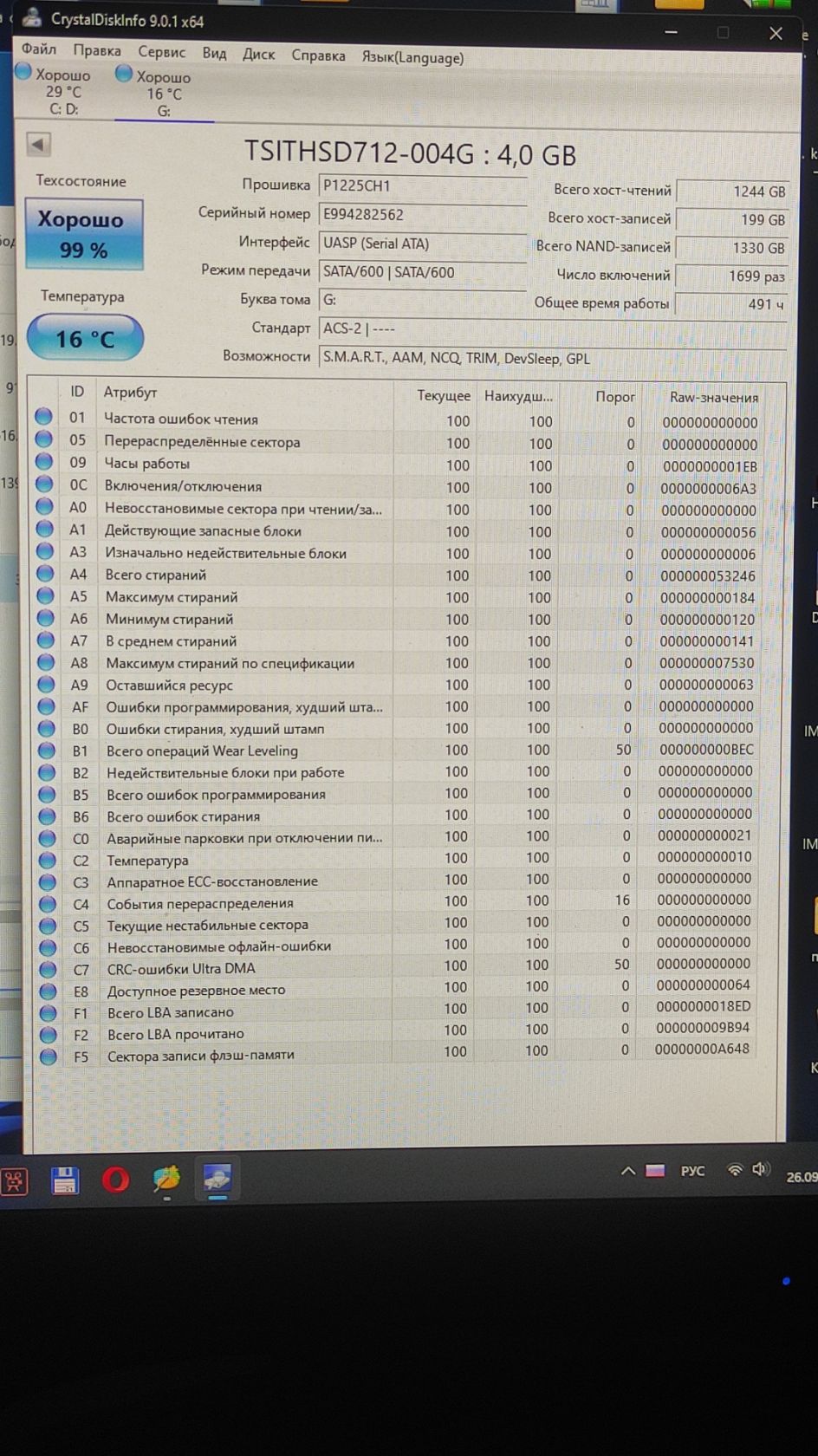Click the Текущее column header
This screenshot has width=818, height=1456.
point(443,395)
